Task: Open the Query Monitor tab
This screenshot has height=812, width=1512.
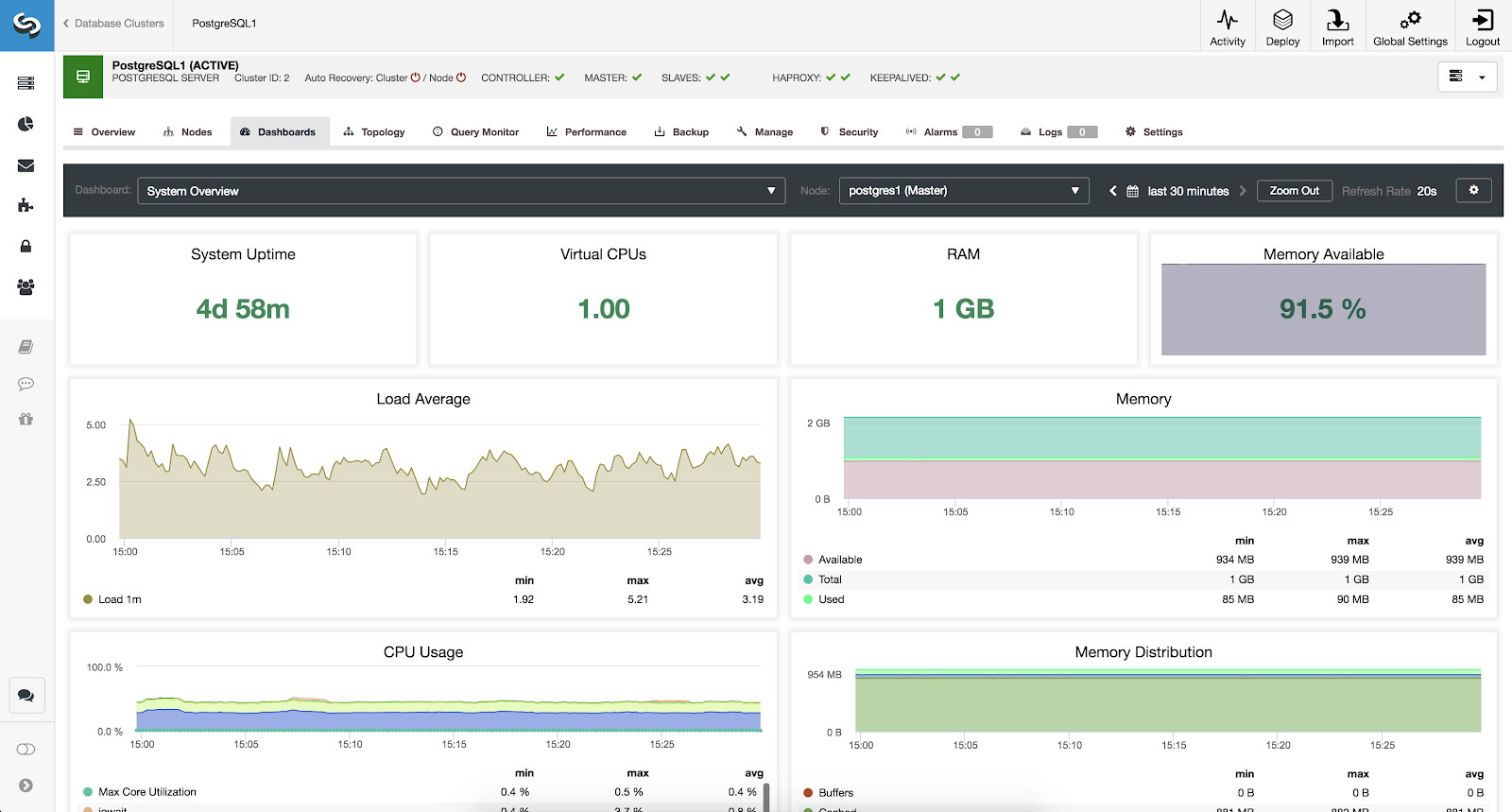Action: pos(475,132)
